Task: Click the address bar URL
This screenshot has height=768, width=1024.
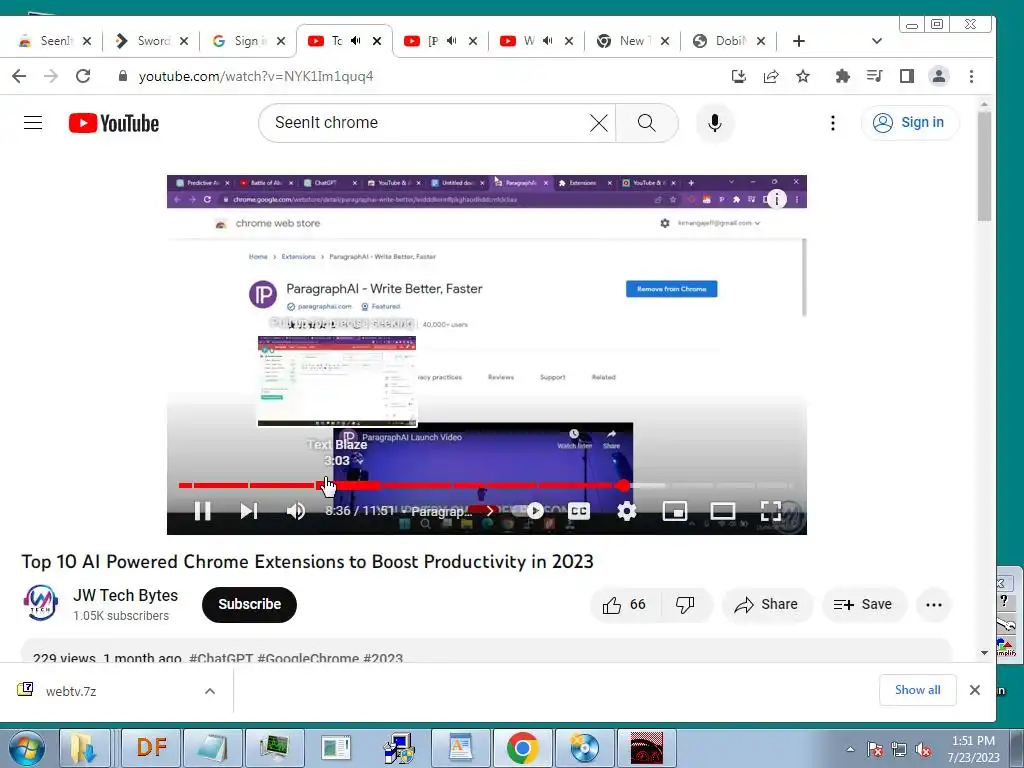Action: click(x=256, y=76)
